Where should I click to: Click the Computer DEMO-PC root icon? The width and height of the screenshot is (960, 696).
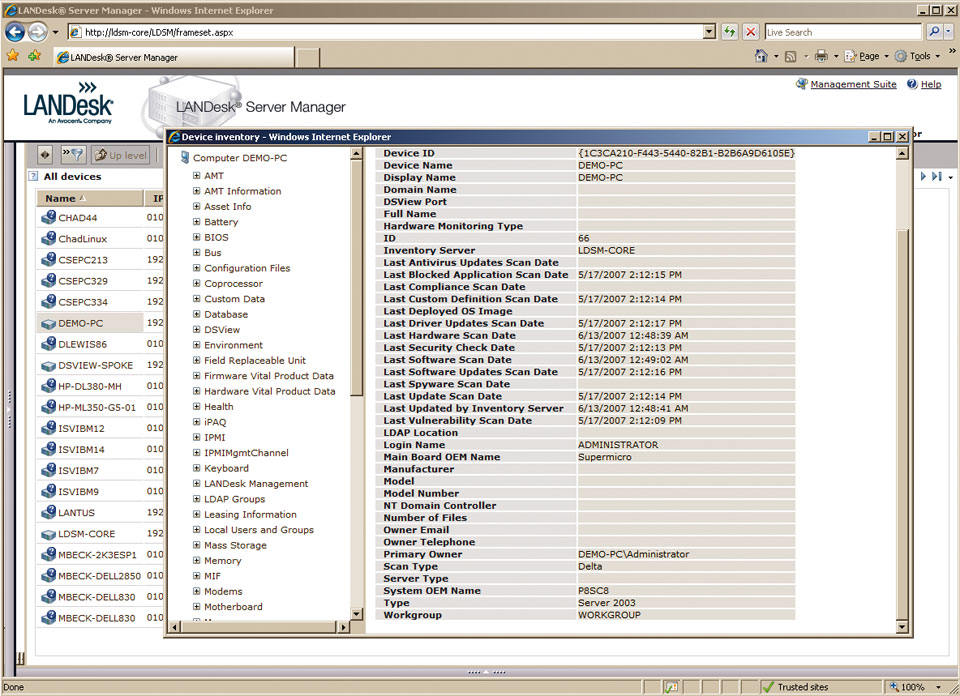pos(184,158)
